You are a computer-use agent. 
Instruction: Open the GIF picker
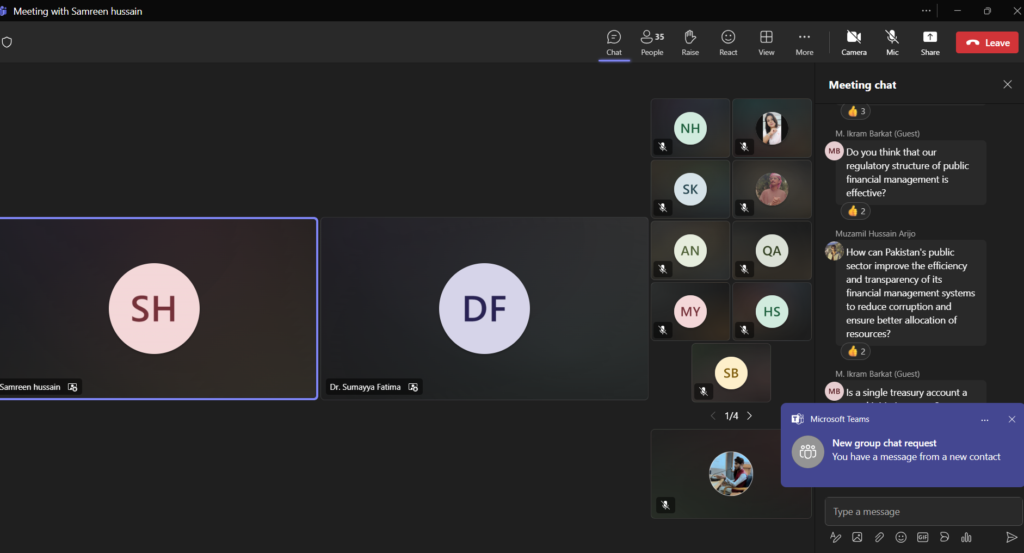922,537
